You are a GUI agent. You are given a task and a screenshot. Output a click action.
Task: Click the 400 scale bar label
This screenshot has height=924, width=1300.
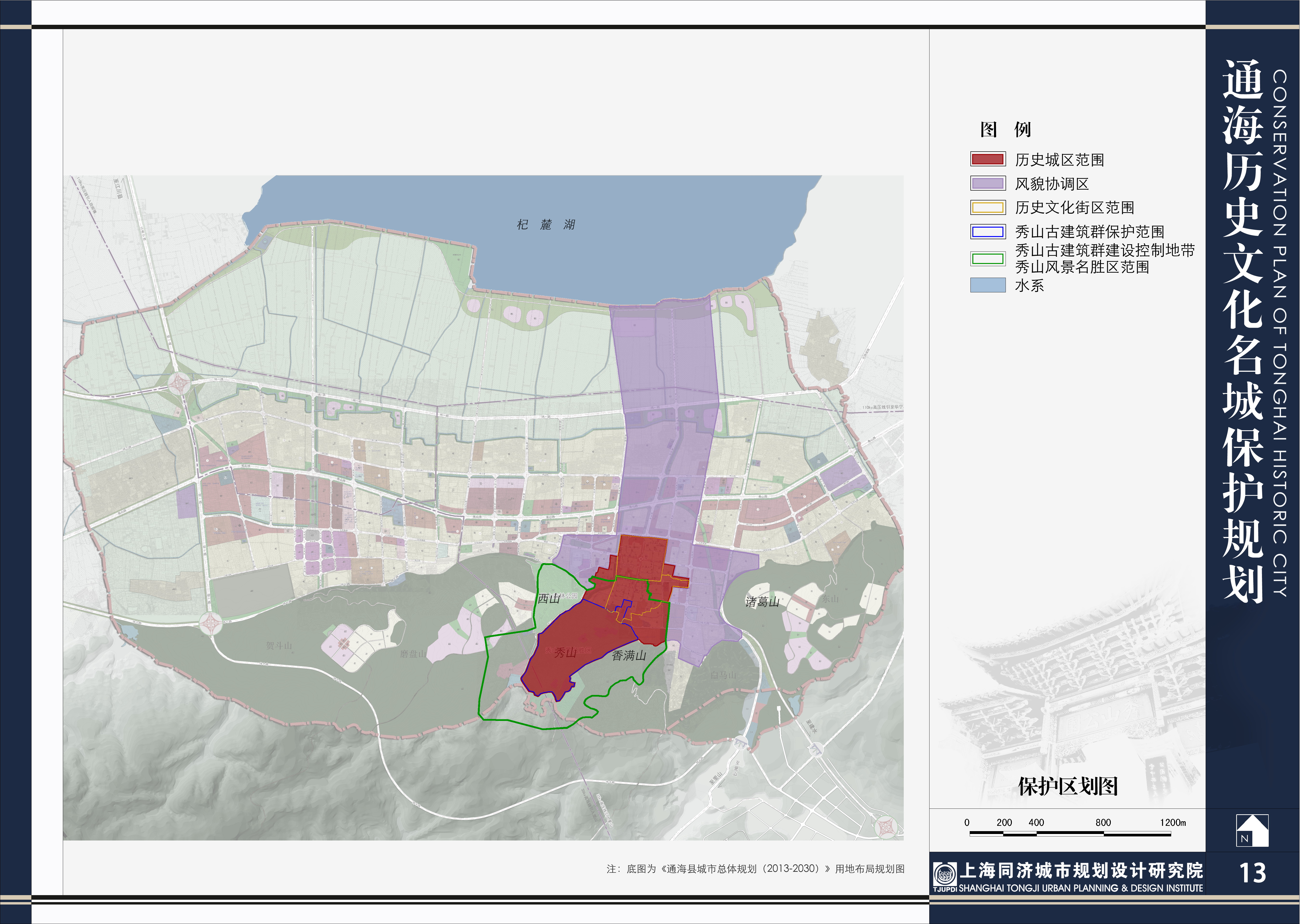tap(1036, 822)
